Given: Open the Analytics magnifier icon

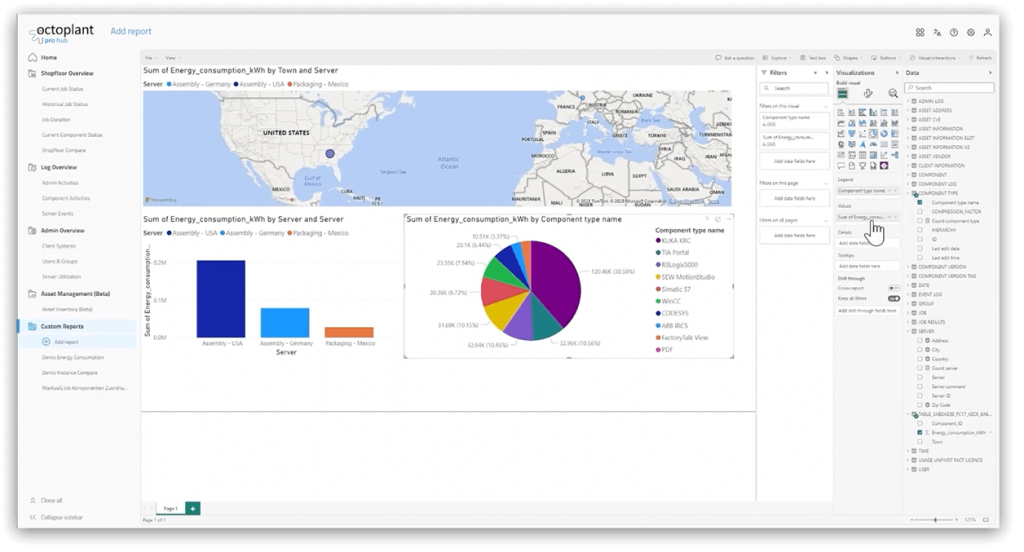Looking at the screenshot, I should pyautogui.click(x=893, y=93).
